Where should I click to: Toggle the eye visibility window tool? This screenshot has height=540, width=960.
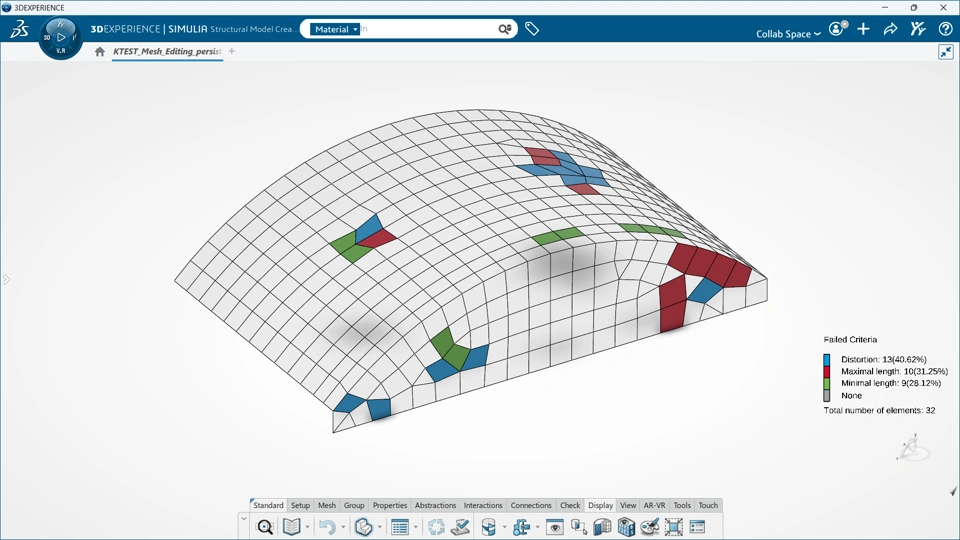click(x=555, y=527)
